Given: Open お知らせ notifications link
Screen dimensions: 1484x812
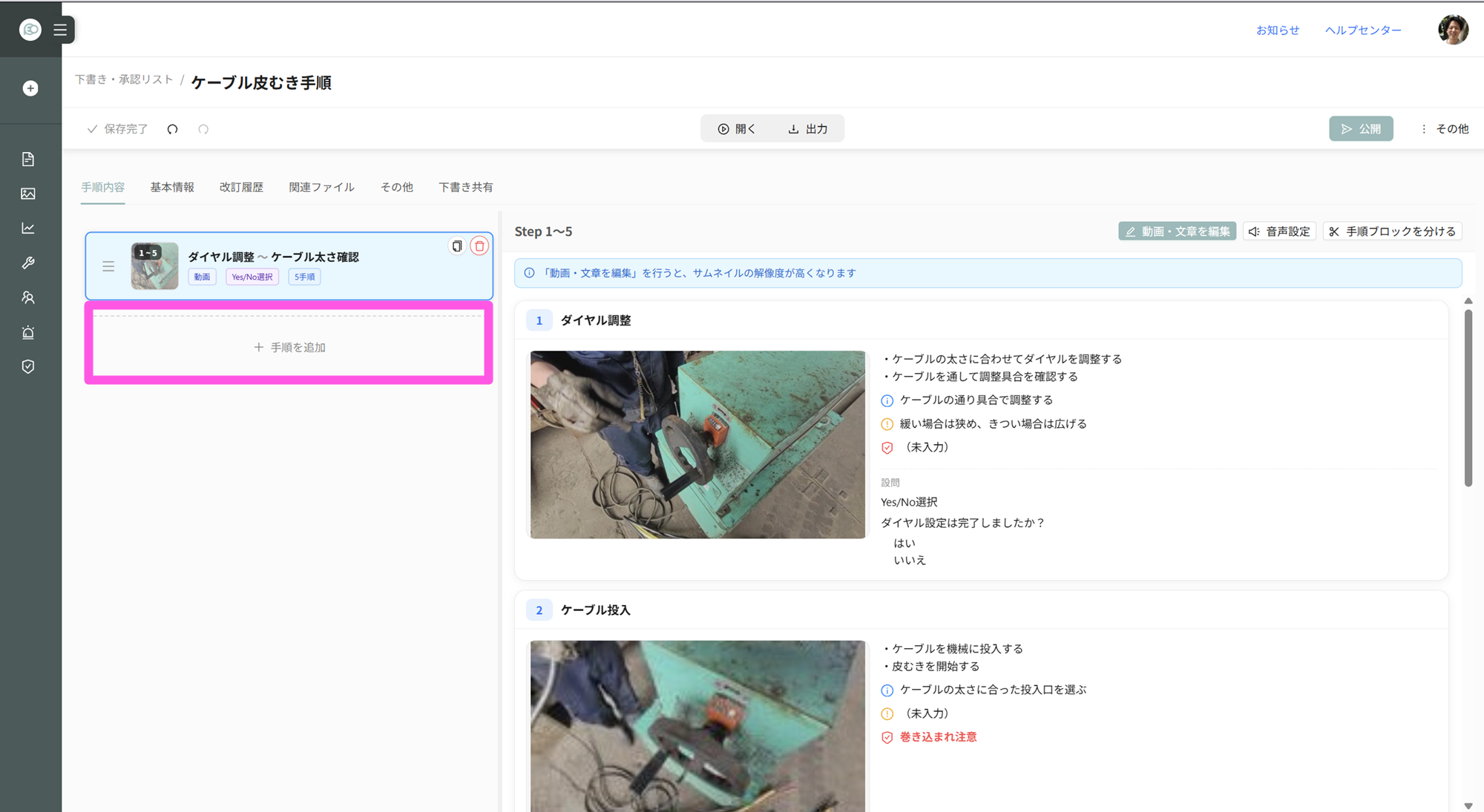Looking at the screenshot, I should [x=1277, y=30].
